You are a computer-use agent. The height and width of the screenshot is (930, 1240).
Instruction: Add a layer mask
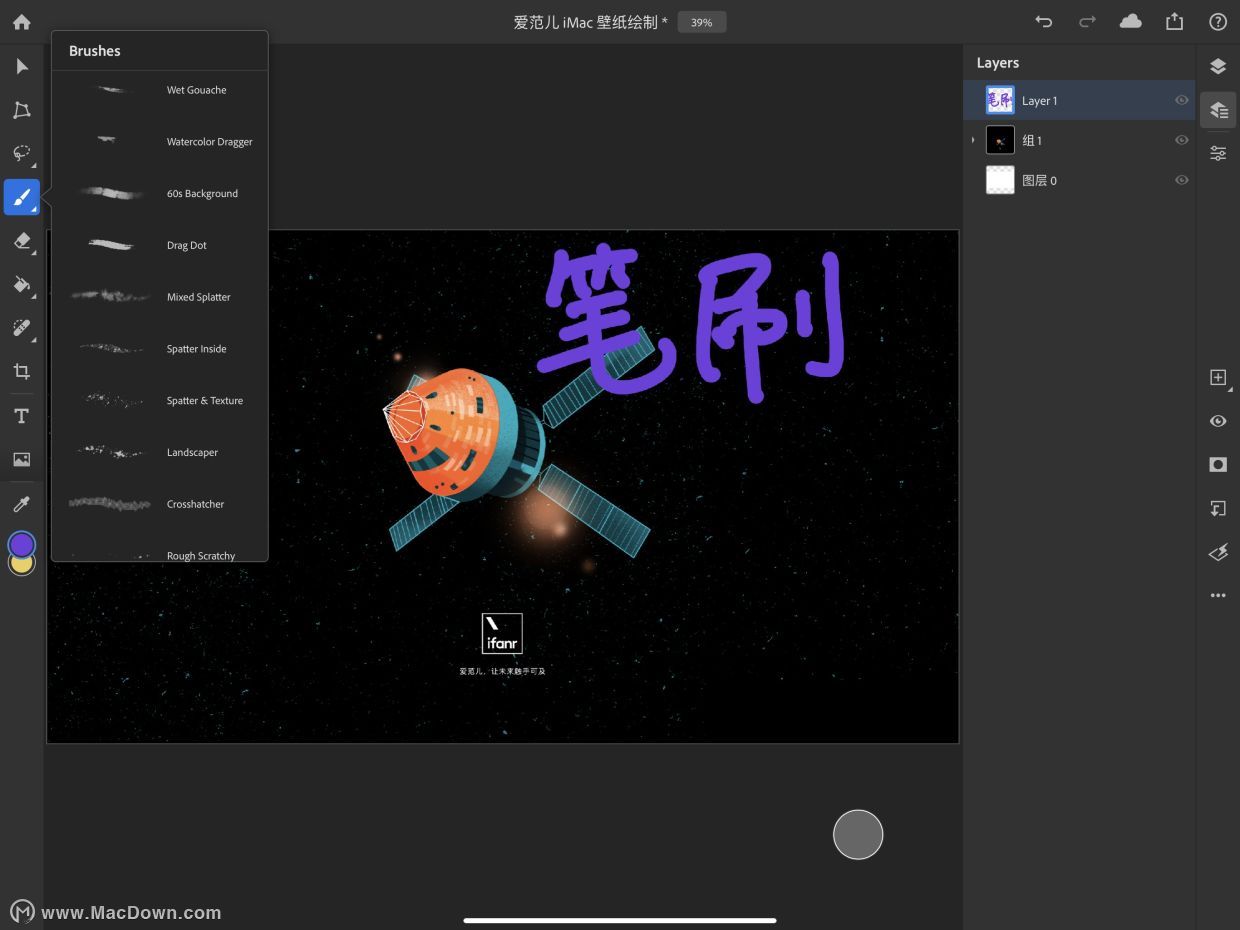(1218, 465)
